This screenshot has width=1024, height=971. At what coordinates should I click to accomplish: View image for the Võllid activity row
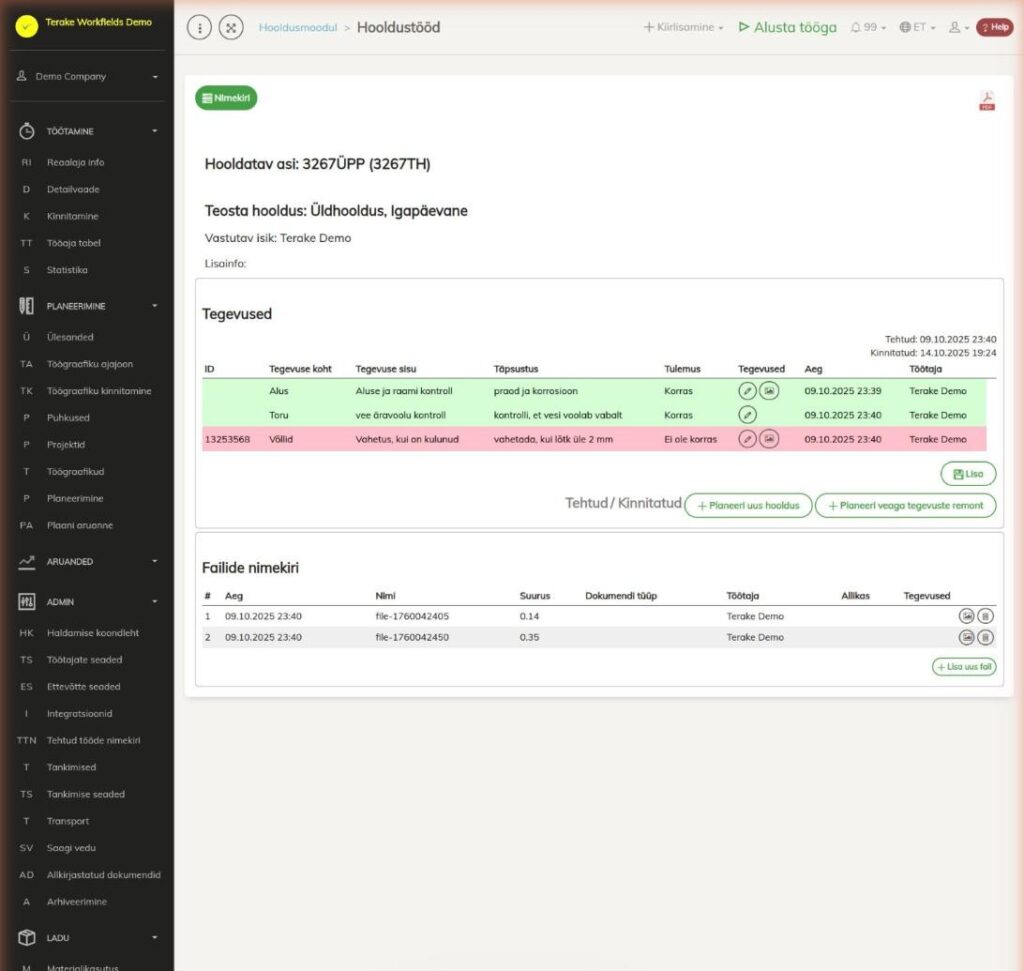pyautogui.click(x=769, y=439)
